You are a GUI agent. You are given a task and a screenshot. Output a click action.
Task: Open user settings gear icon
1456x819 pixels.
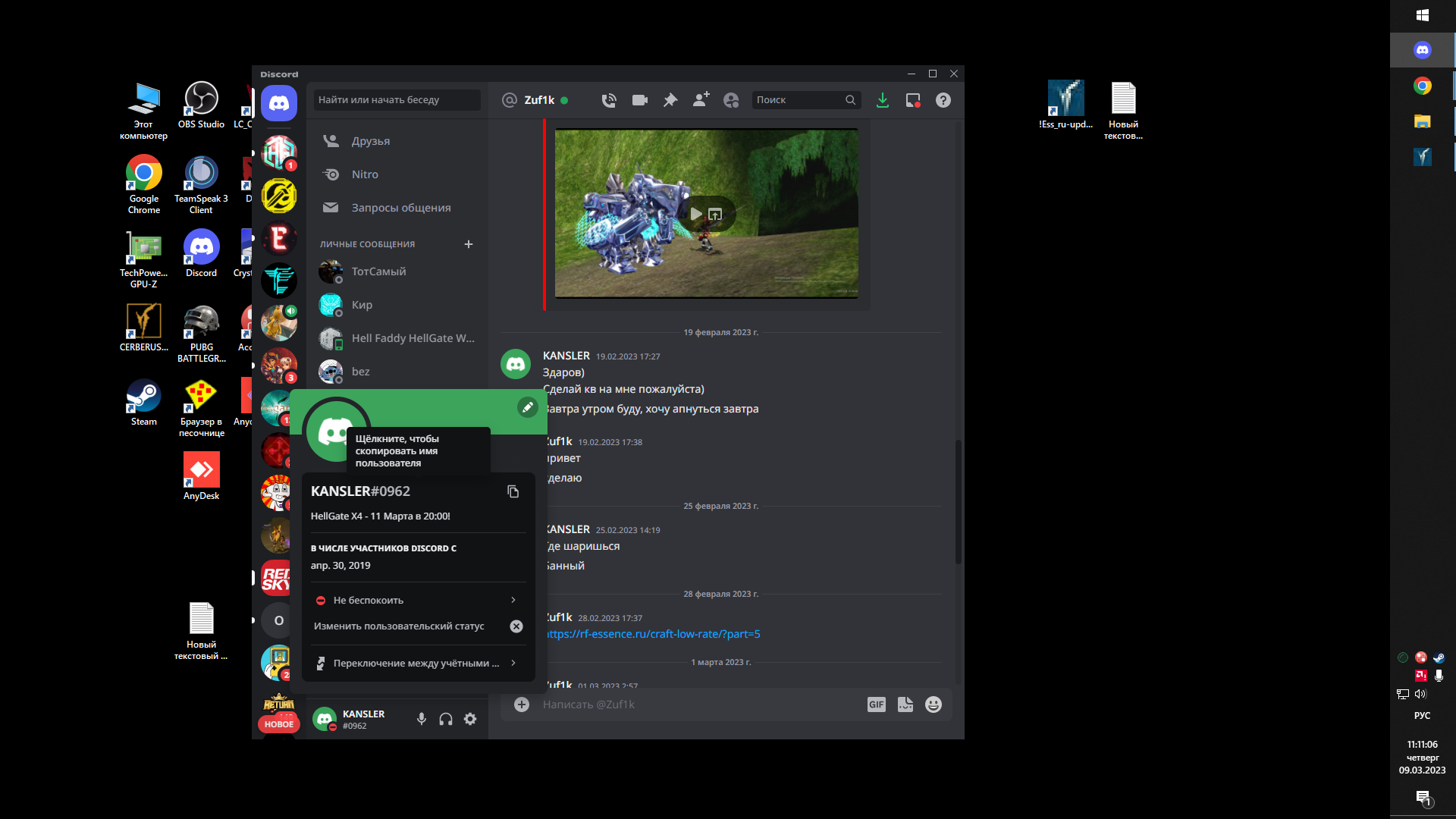pyautogui.click(x=470, y=719)
